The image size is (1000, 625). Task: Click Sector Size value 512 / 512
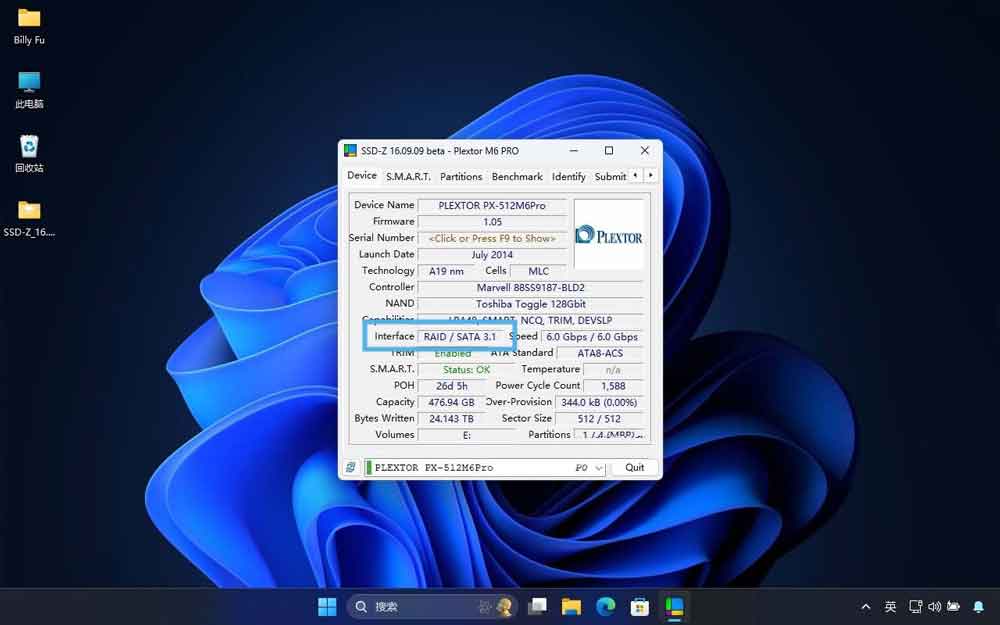pos(599,419)
